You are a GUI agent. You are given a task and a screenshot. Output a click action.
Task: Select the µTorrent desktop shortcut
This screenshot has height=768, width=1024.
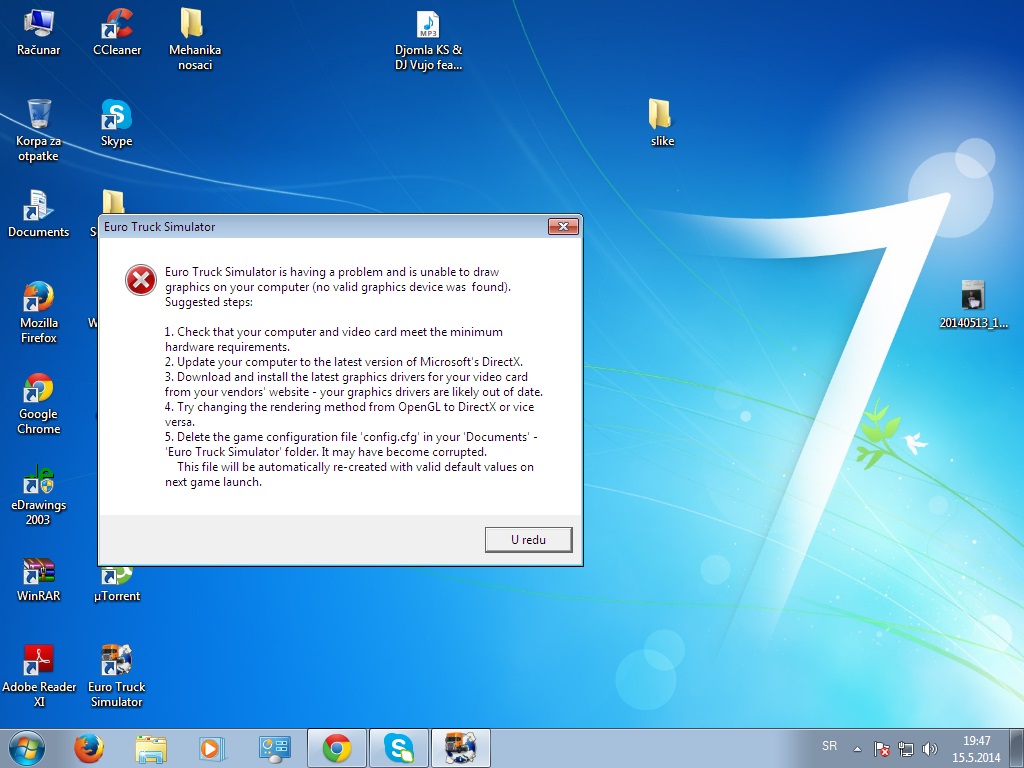(x=117, y=584)
